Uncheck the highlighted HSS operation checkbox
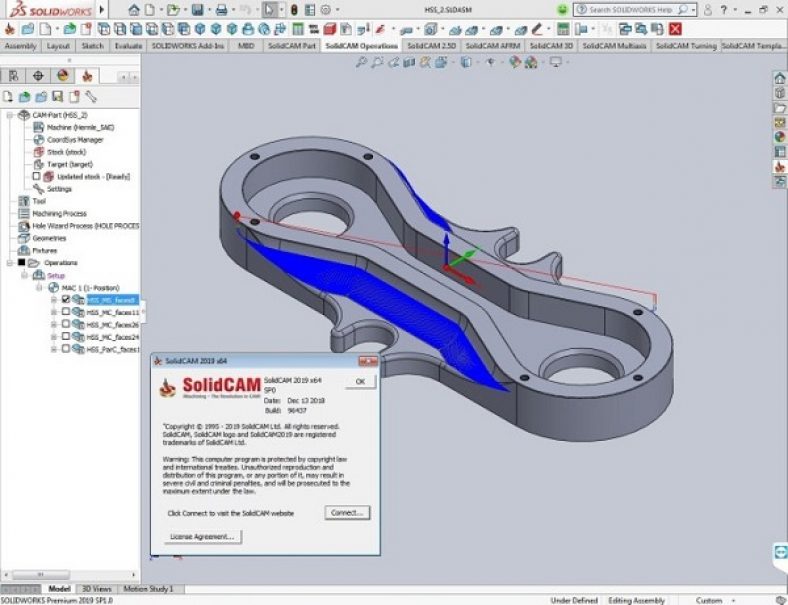 point(65,299)
